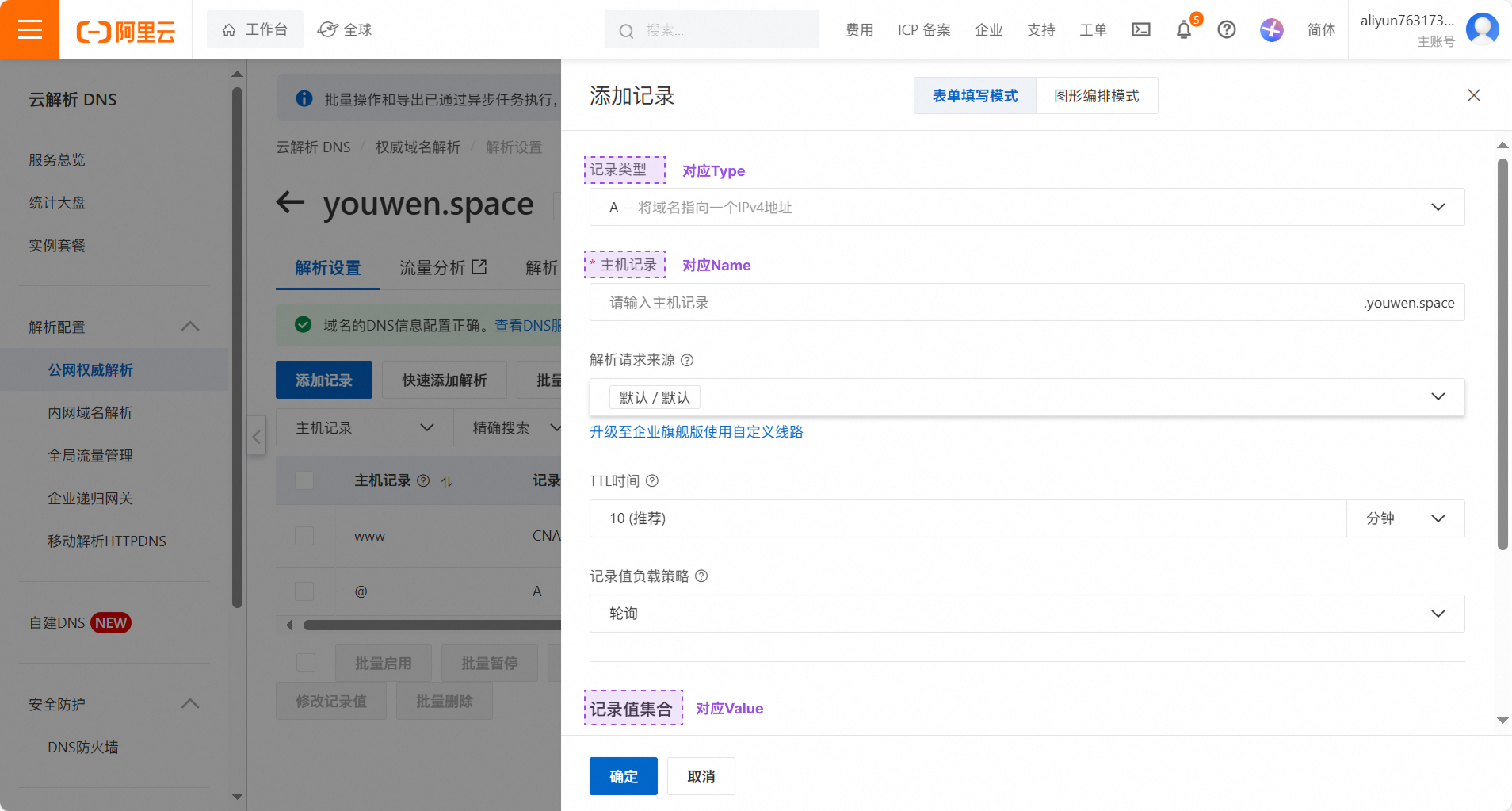Image resolution: width=1512 pixels, height=811 pixels.
Task: Focus the TTL value input
Action: 968,518
